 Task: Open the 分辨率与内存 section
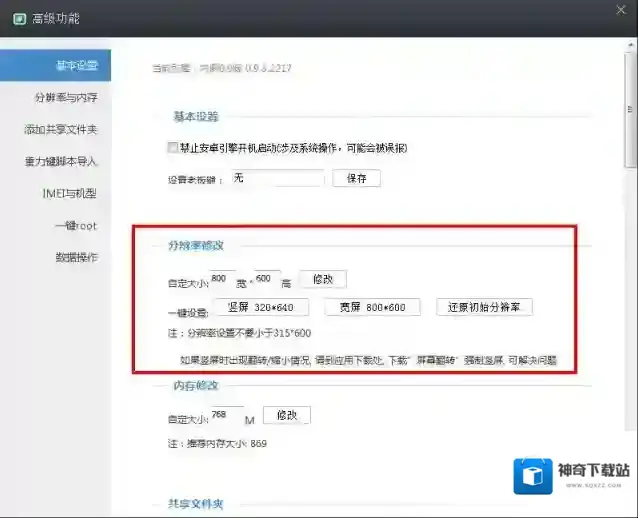(x=66, y=98)
